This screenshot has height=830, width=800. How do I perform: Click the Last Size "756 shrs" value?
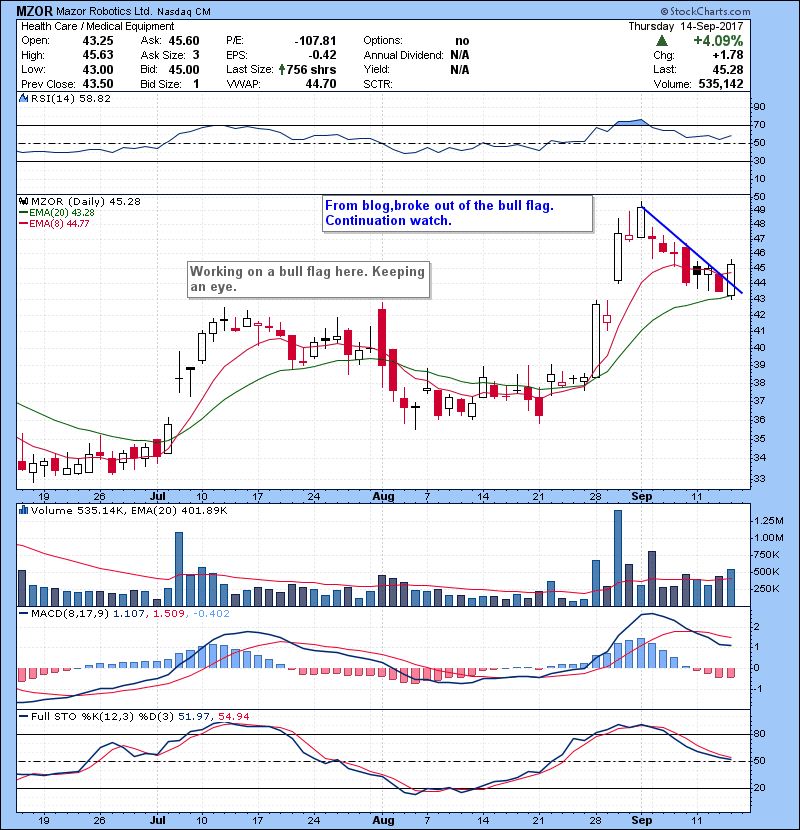click(x=312, y=69)
